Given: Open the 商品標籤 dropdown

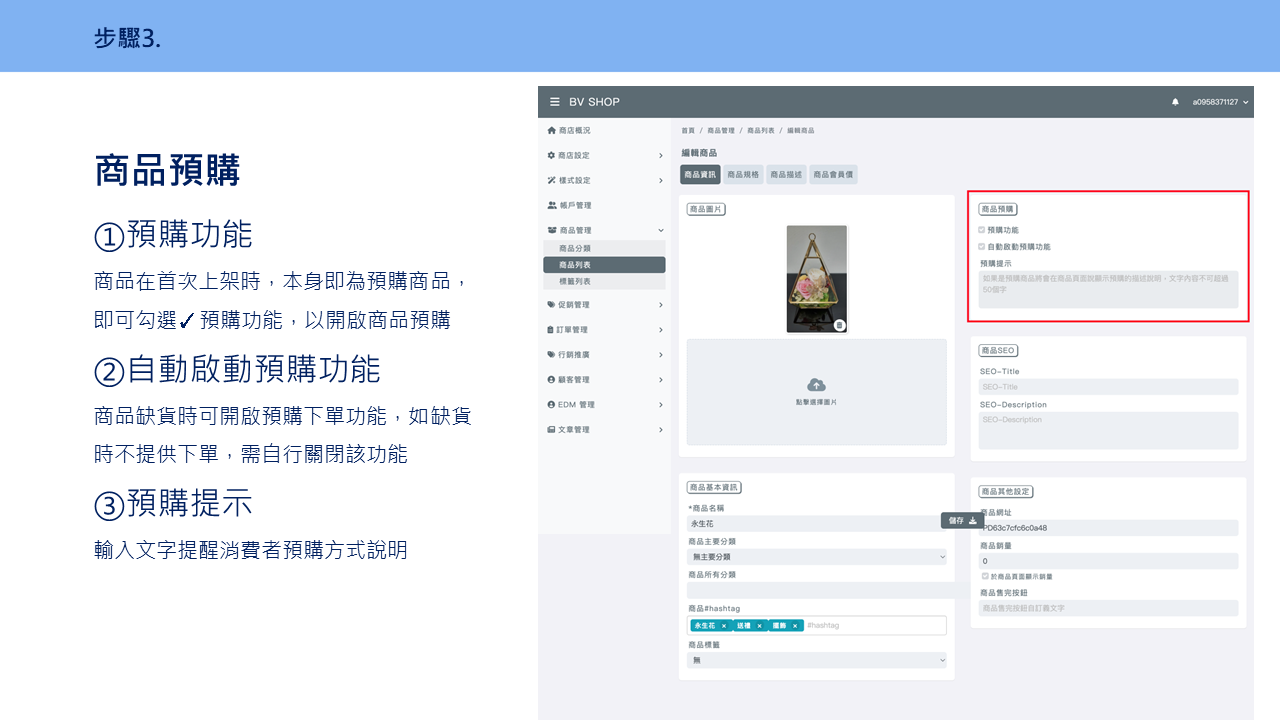Looking at the screenshot, I should click(x=816, y=660).
